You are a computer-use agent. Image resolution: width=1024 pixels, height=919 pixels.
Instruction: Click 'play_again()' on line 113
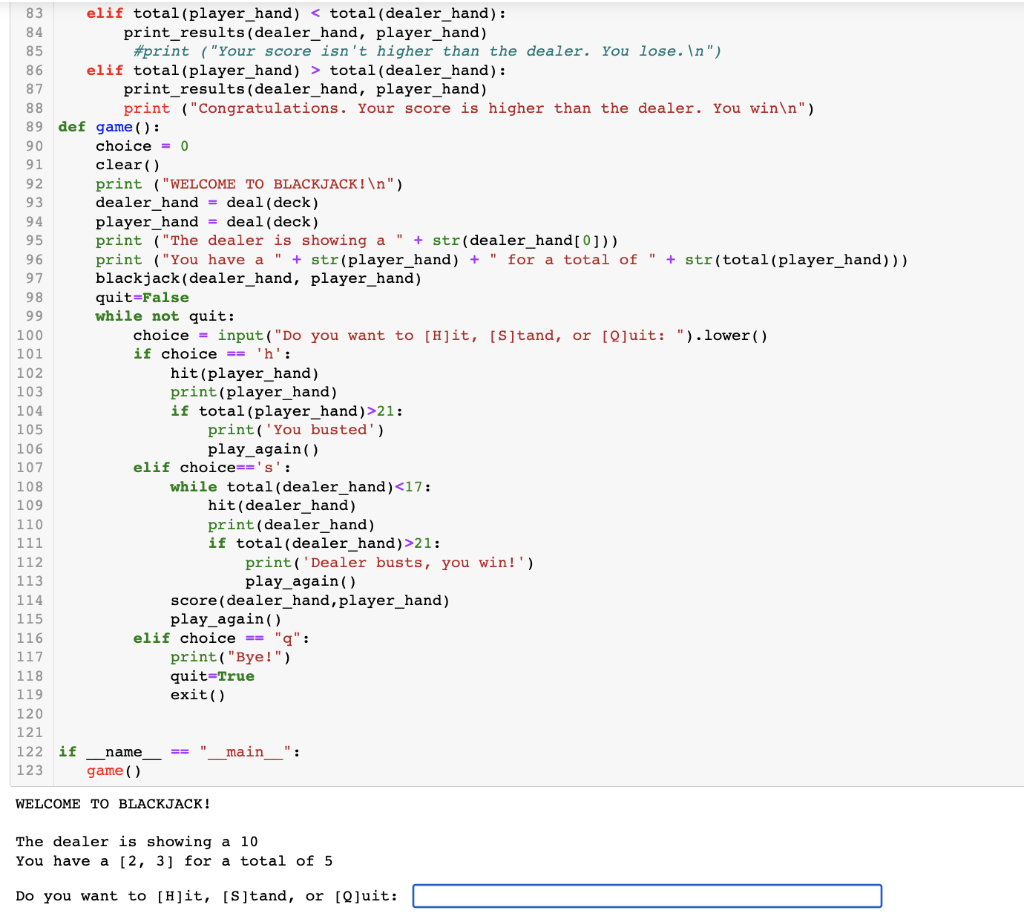point(300,581)
